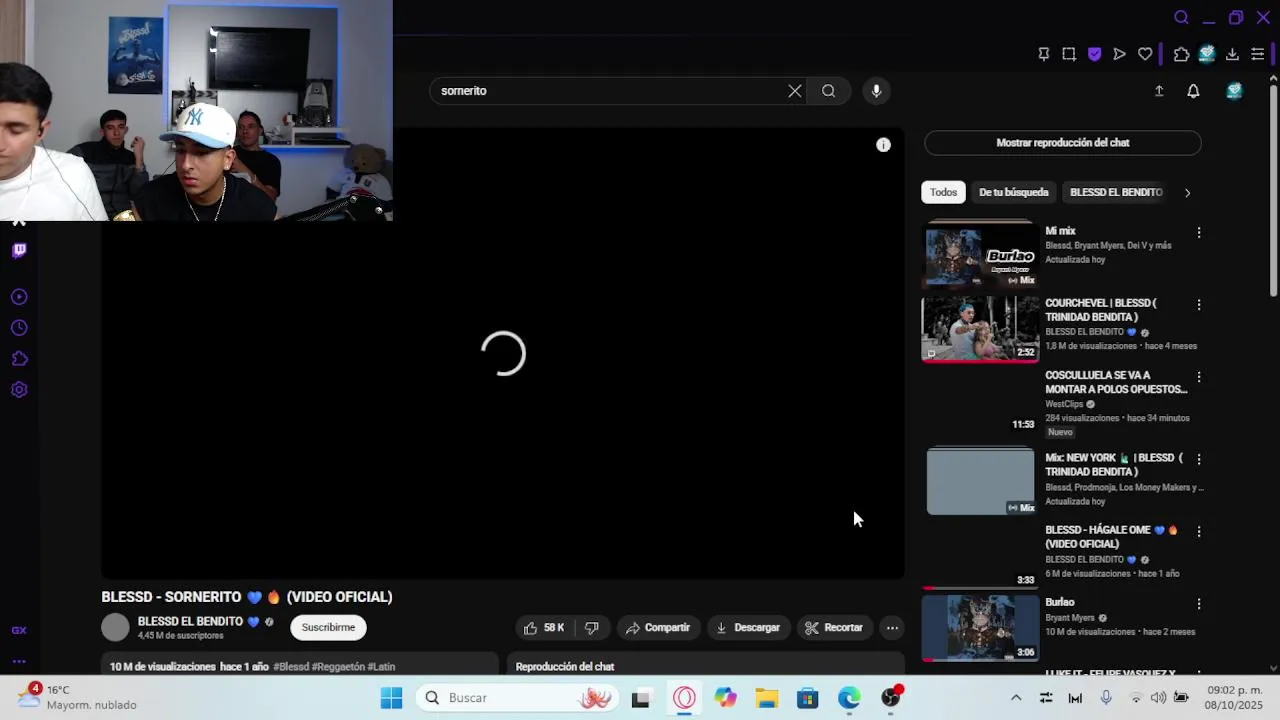
Task: Click the YouTube upload arrow icon
Action: click(x=1159, y=91)
